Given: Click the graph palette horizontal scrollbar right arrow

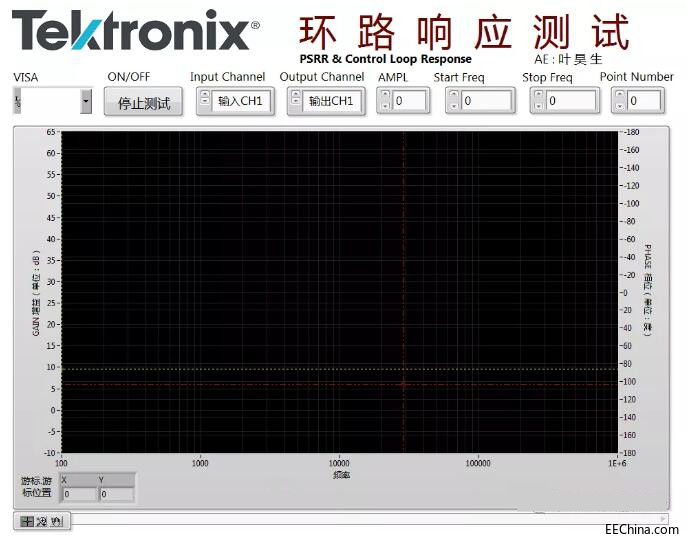Looking at the screenshot, I should click(x=663, y=519).
